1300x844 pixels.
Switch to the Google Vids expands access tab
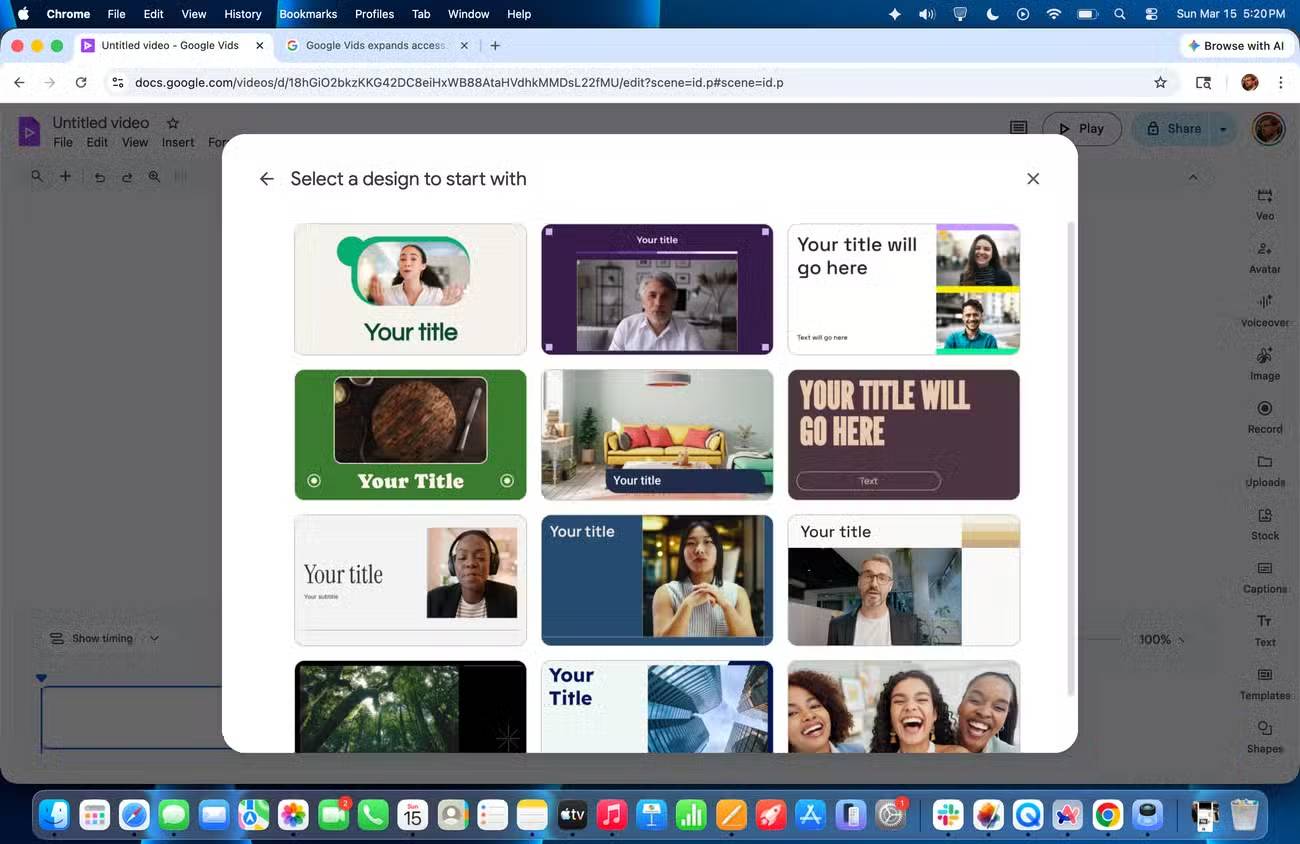(375, 45)
